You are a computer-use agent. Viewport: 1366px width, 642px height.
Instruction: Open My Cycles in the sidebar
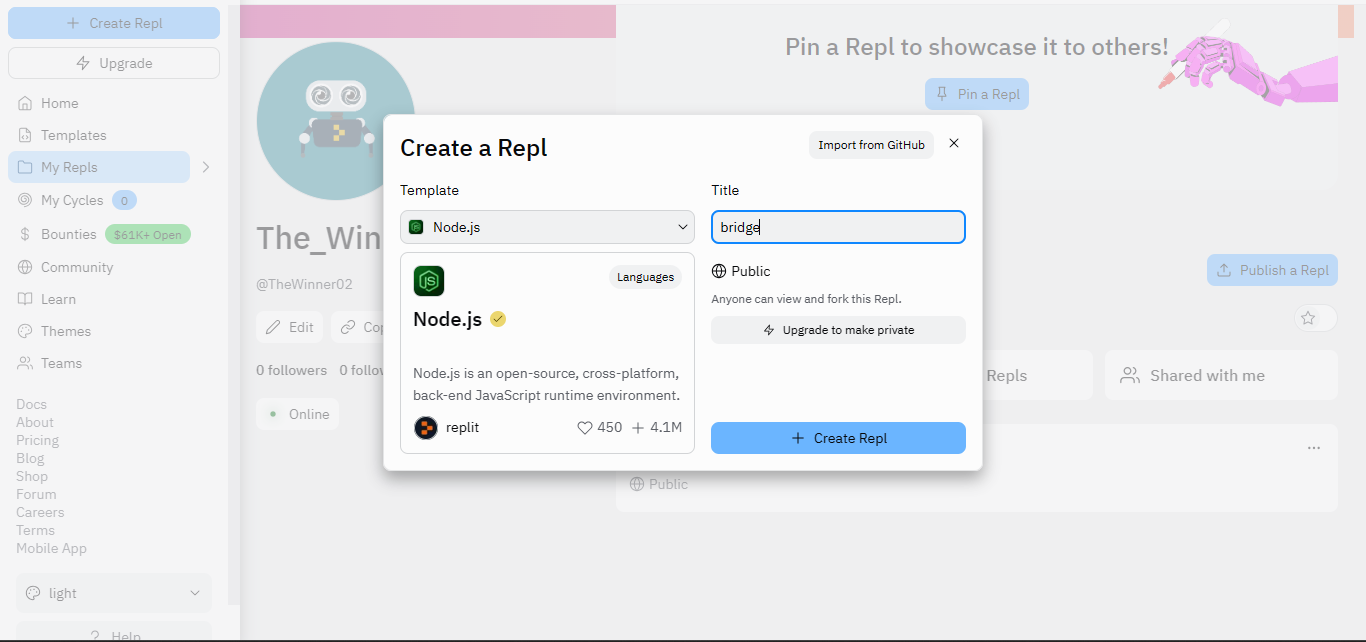click(72, 200)
